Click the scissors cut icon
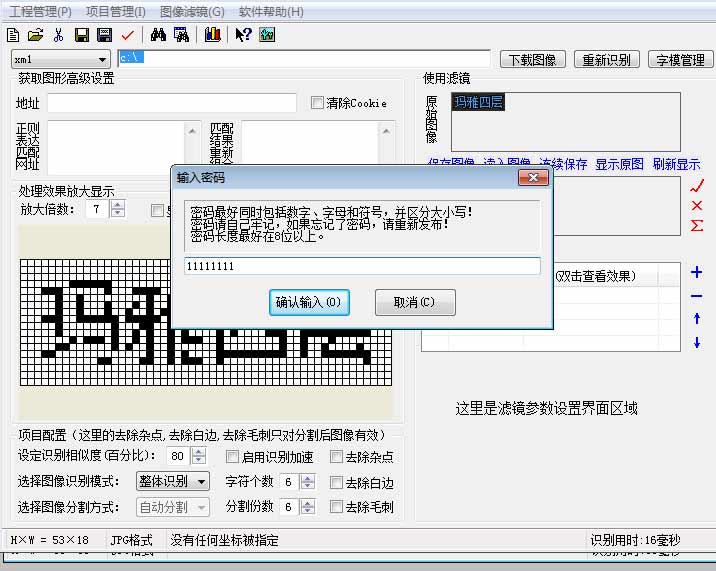The height and width of the screenshot is (571, 716). (x=58, y=35)
